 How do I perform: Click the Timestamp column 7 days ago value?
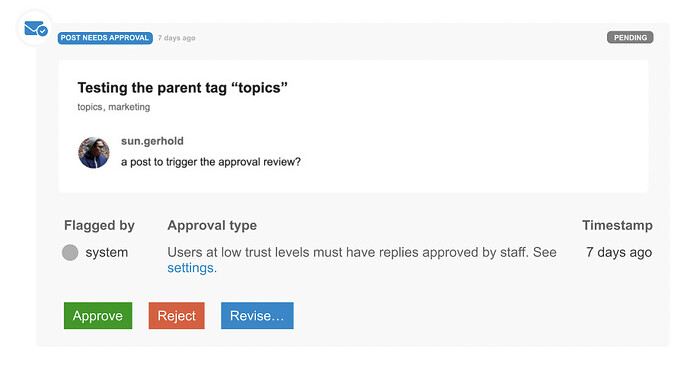[x=619, y=253]
